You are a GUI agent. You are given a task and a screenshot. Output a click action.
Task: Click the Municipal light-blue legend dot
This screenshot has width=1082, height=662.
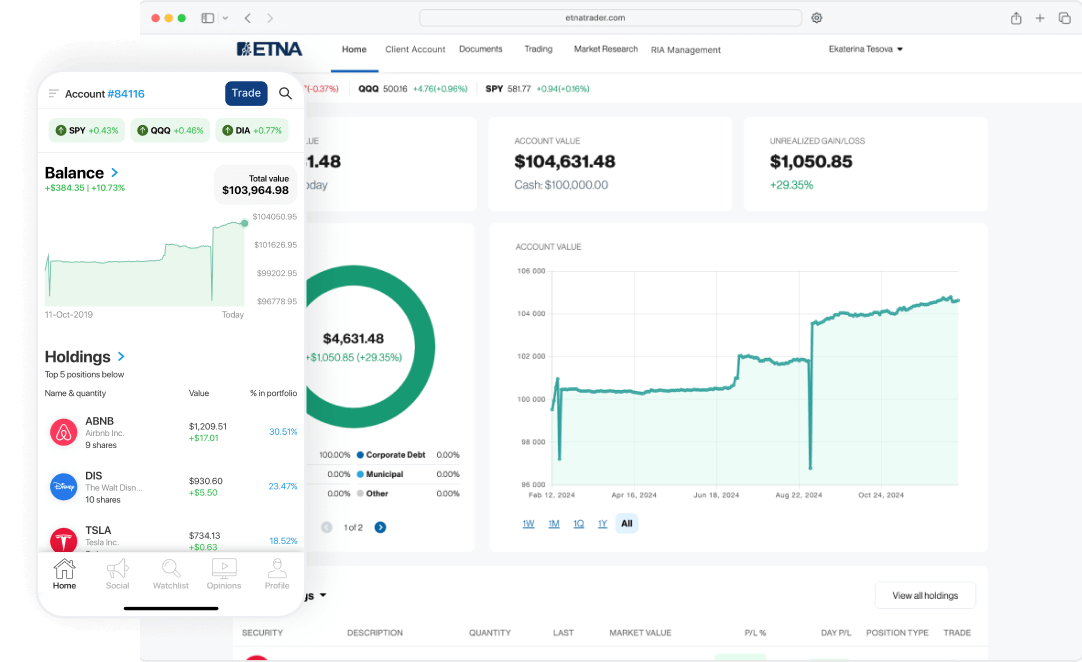(x=360, y=474)
